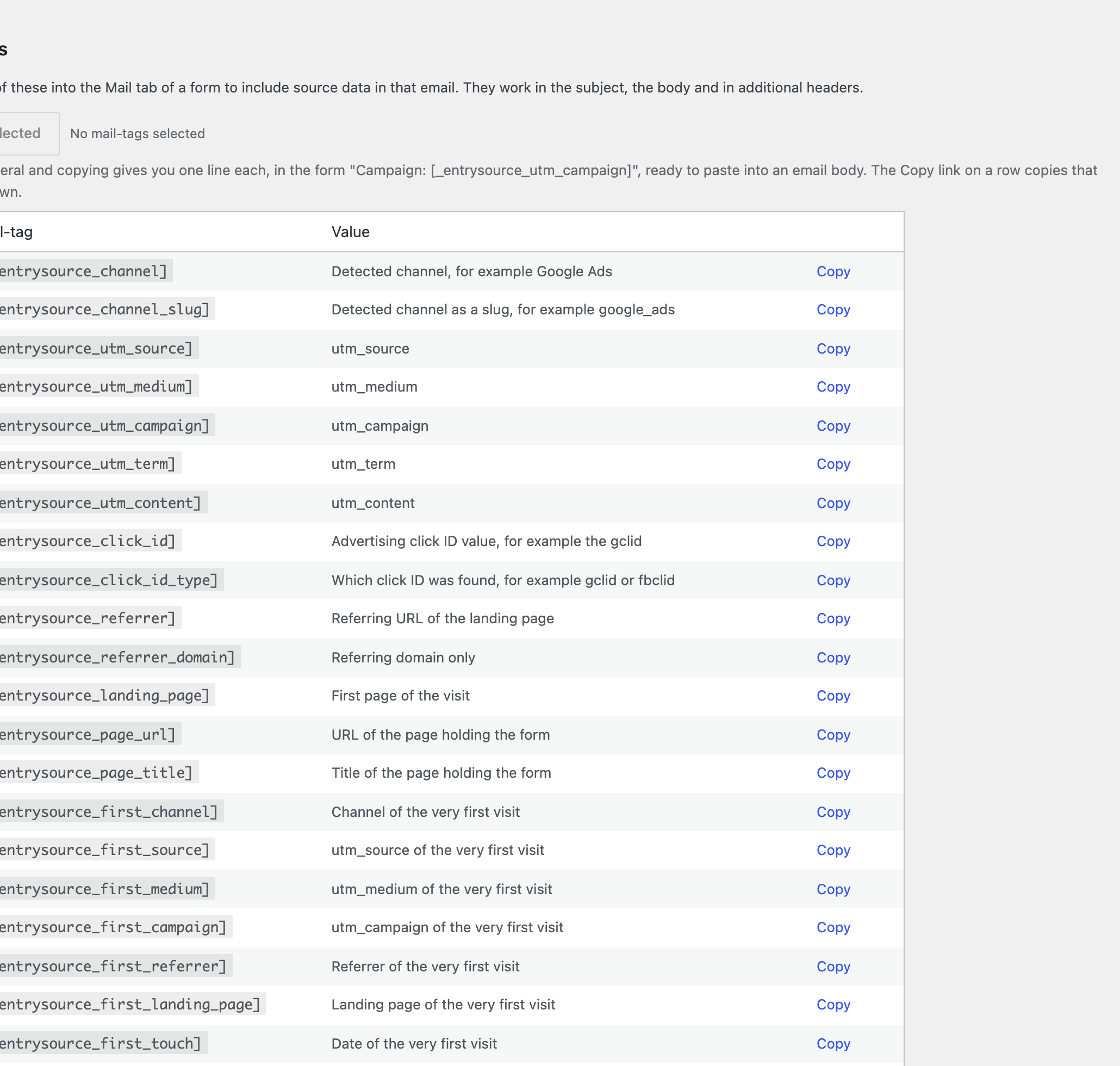Image resolution: width=1120 pixels, height=1066 pixels.
Task: Copy the entrysource_first_touch tag
Action: click(x=833, y=1044)
